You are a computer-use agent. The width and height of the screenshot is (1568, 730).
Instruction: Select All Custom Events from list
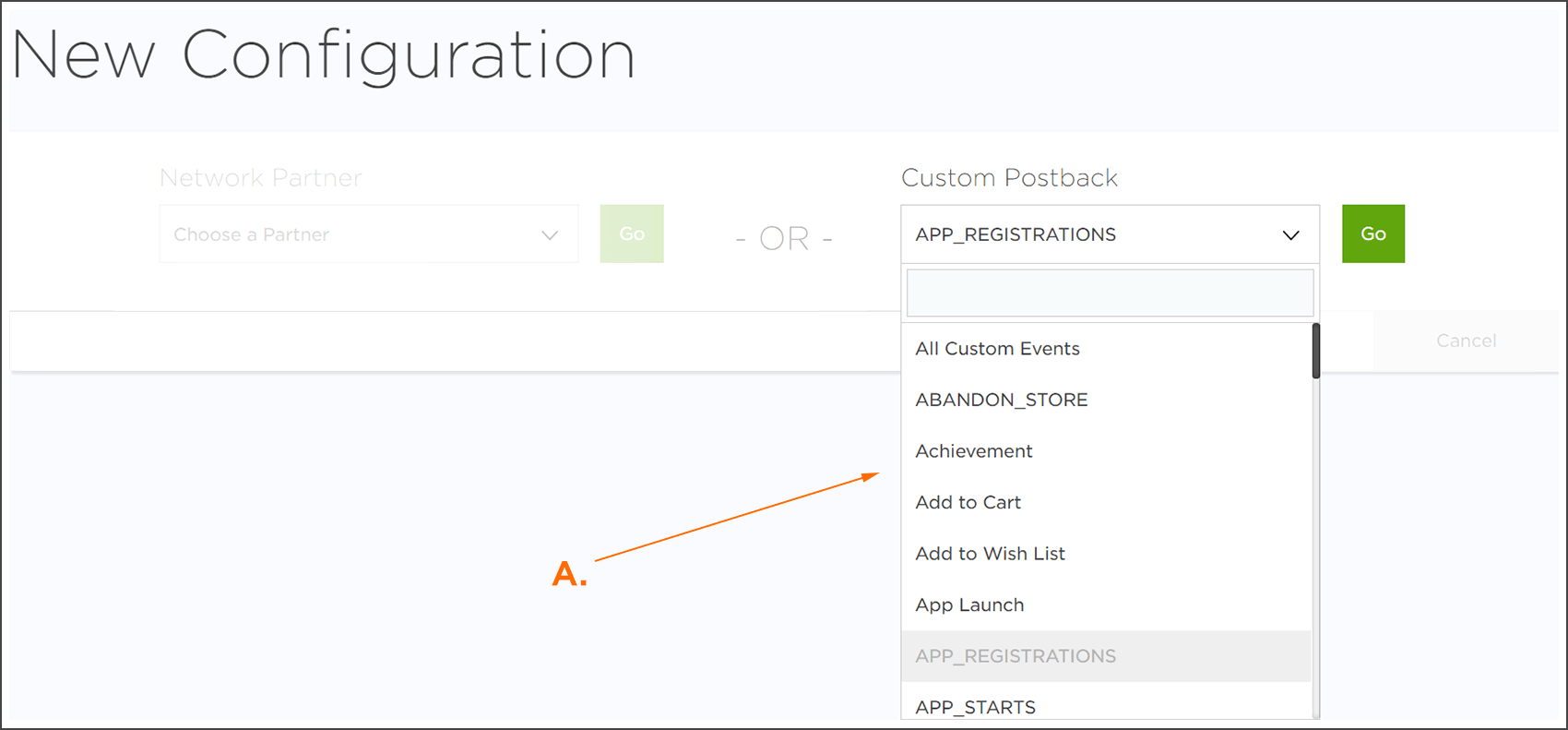[1106, 349]
